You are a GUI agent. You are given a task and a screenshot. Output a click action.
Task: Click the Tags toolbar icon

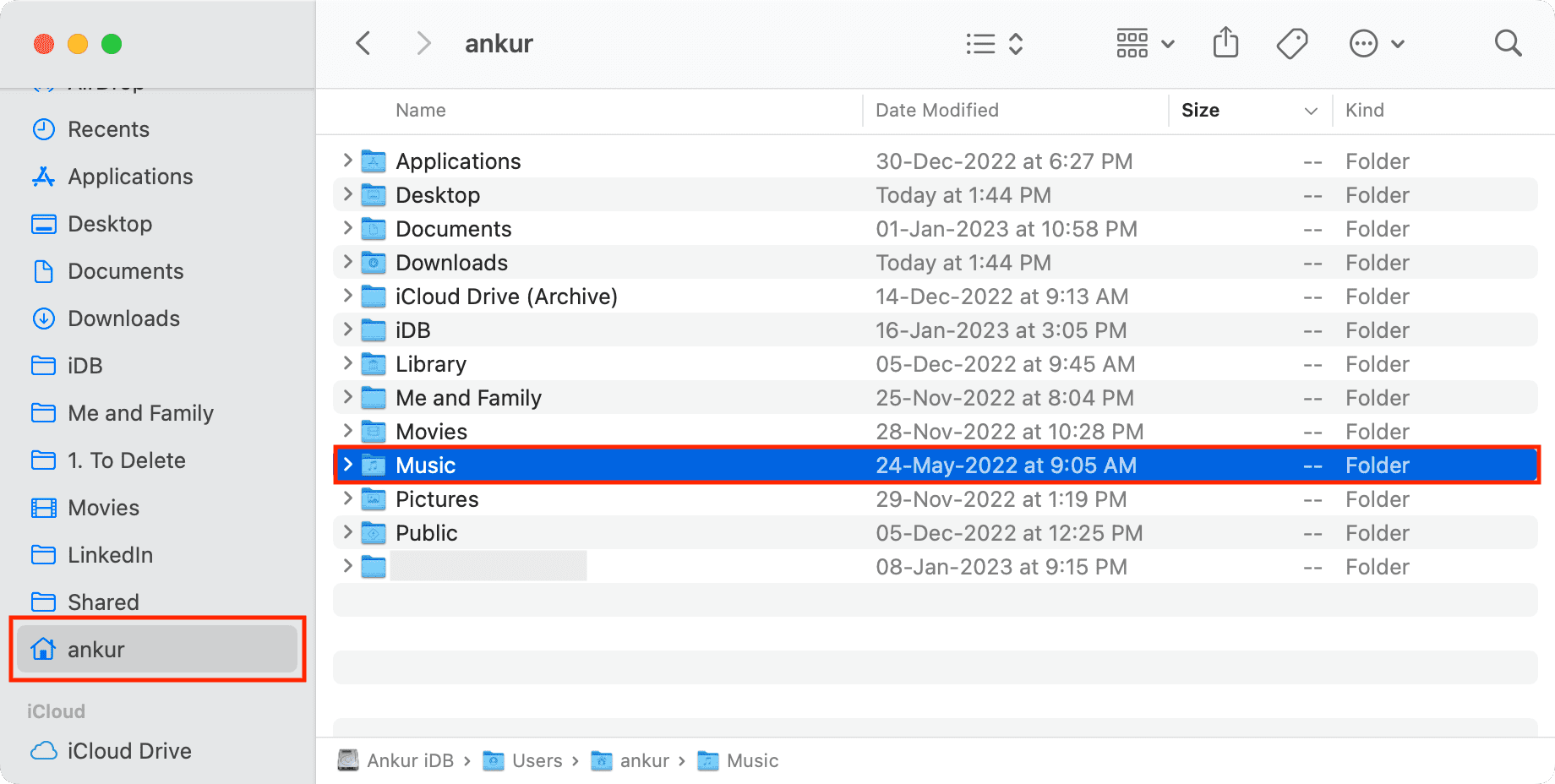click(x=1292, y=43)
